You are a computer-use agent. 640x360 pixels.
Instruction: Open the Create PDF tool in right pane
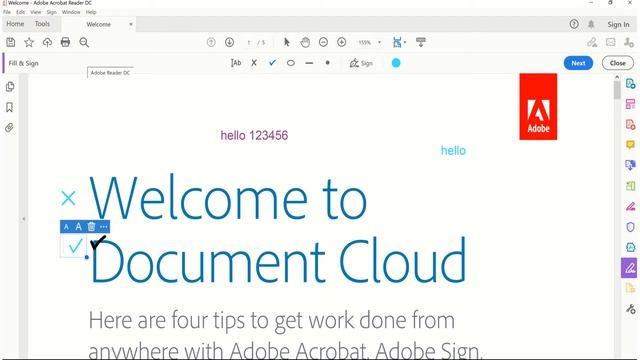(x=630, y=124)
